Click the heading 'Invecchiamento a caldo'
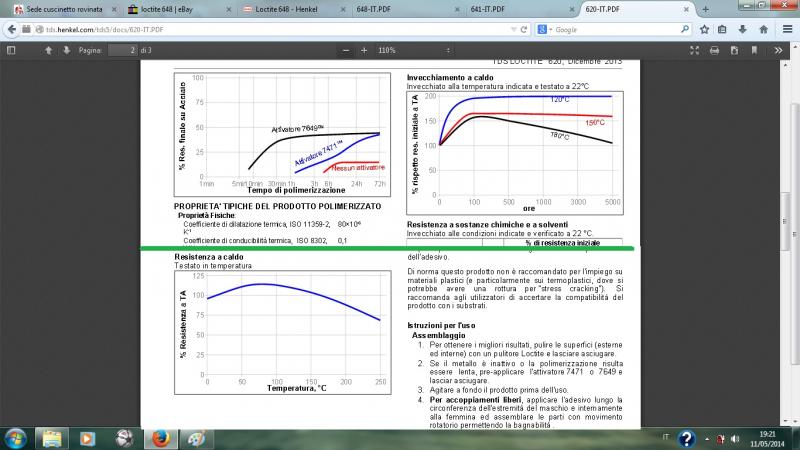The width and height of the screenshot is (800, 450). (450, 78)
